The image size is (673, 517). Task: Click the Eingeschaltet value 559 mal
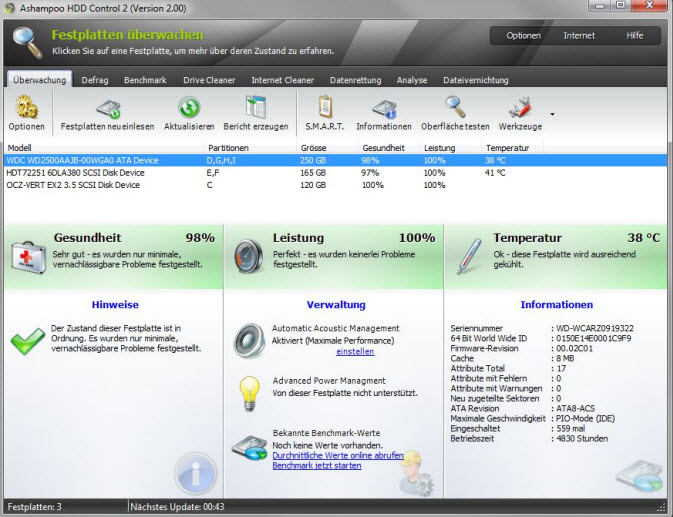(570, 429)
